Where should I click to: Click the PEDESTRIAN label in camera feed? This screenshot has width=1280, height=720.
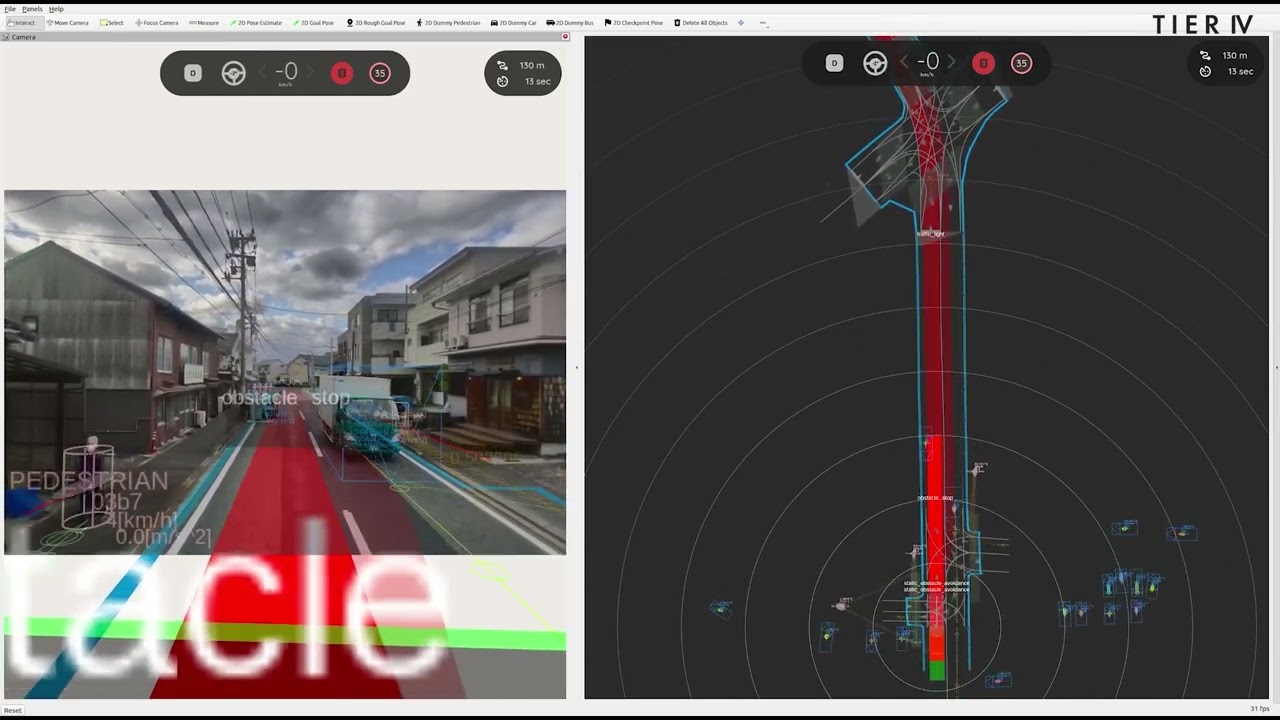[x=89, y=480]
